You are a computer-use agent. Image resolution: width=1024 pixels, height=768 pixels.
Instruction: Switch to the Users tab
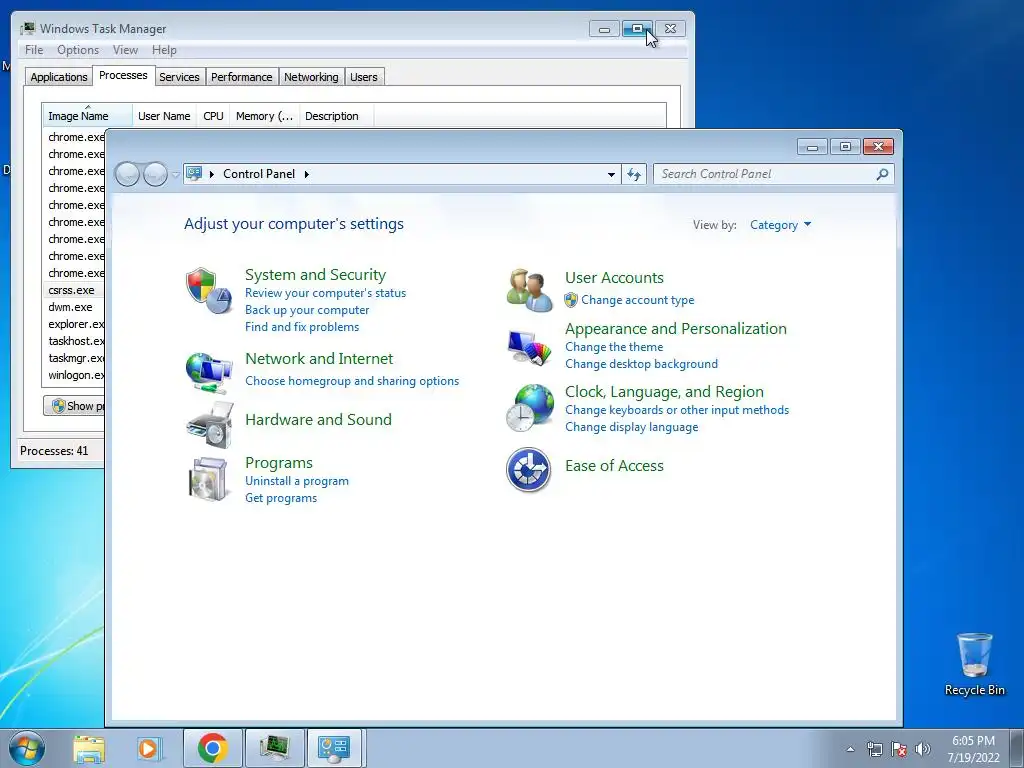[364, 77]
